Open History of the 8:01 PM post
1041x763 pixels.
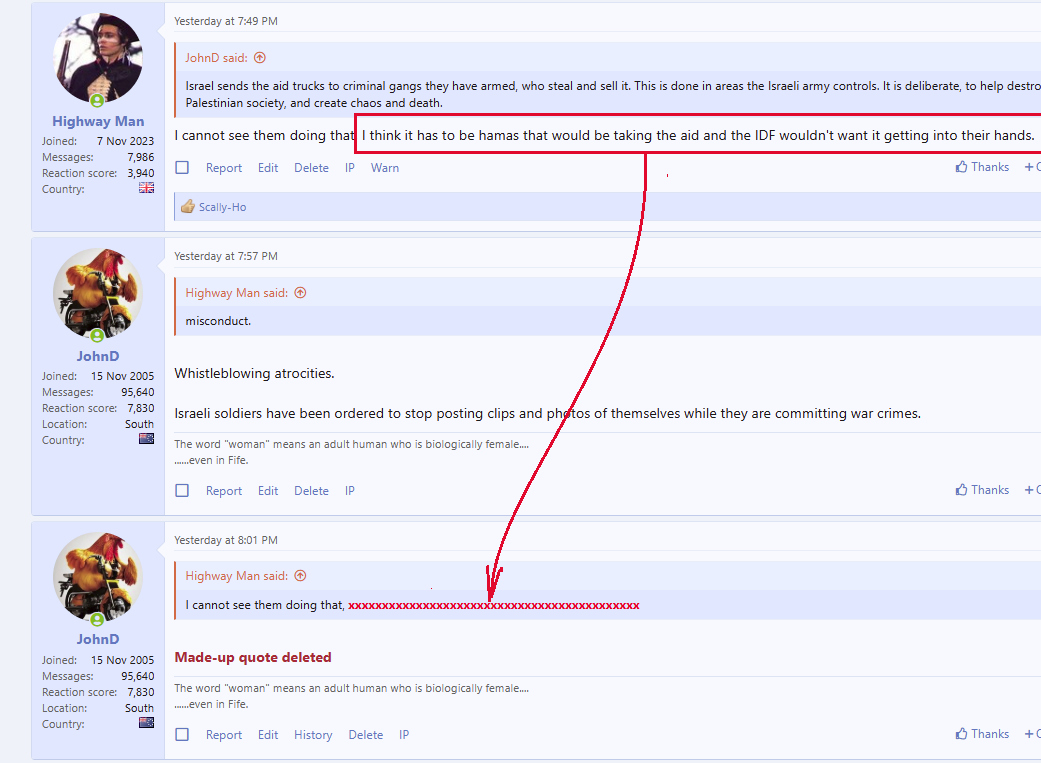point(313,735)
